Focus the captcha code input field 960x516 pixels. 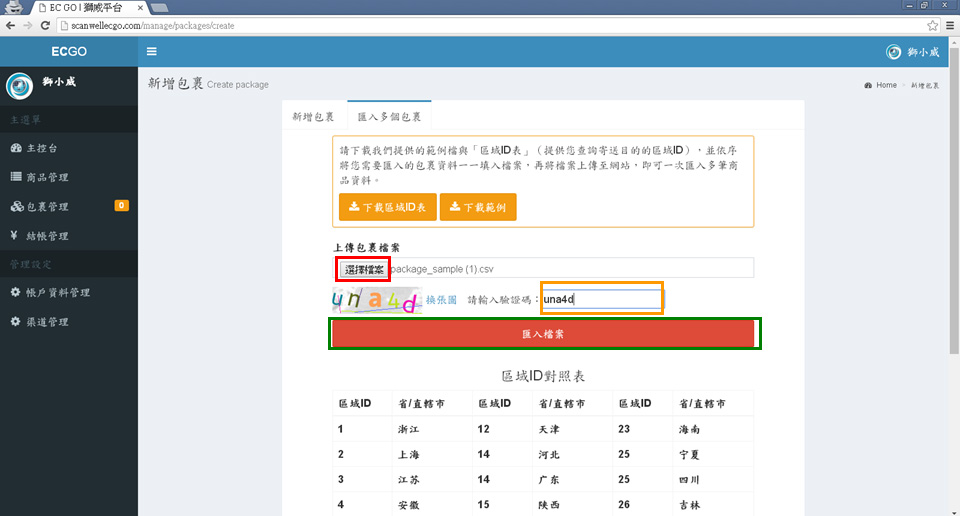pos(601,299)
